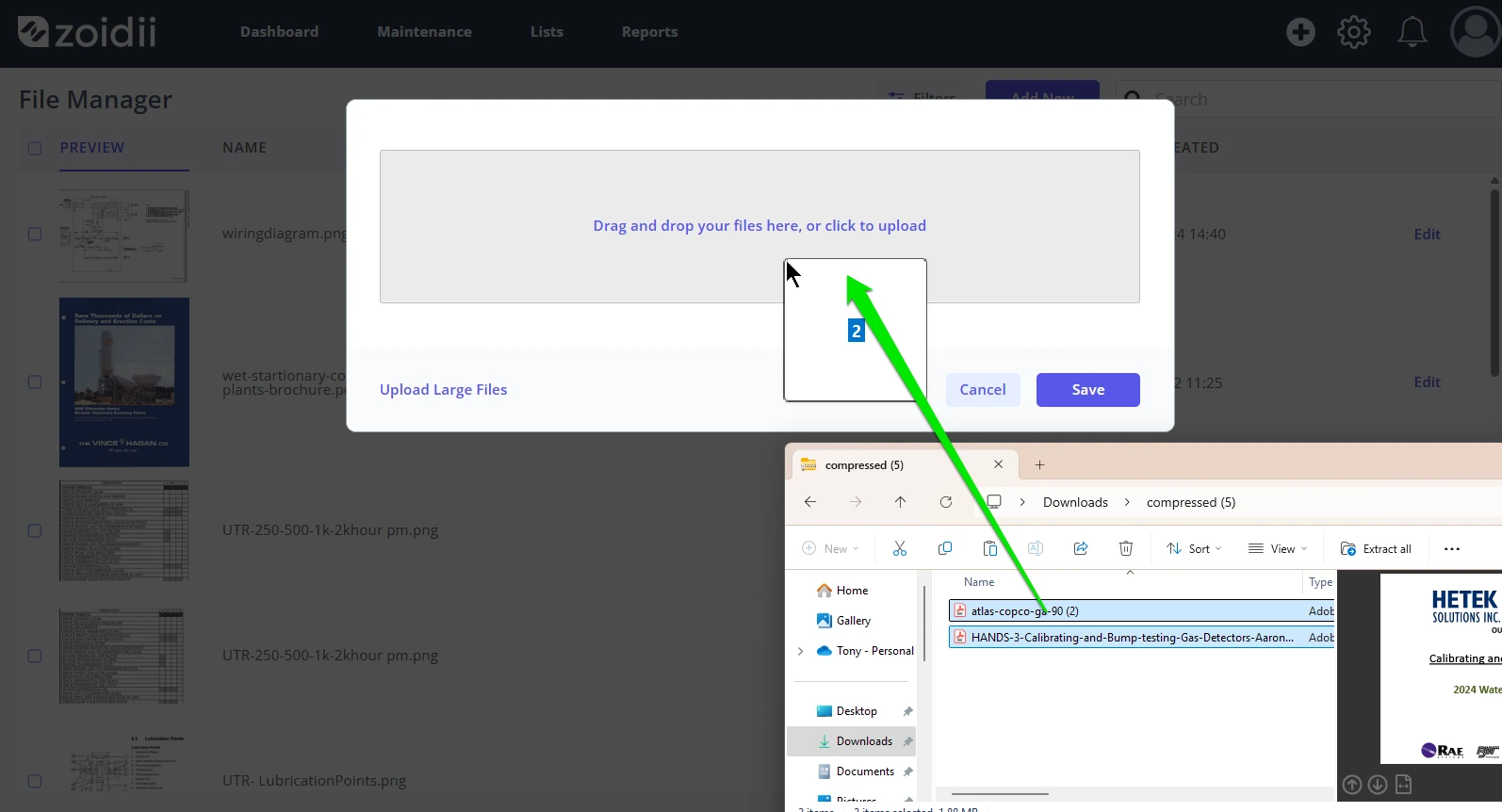Open Downloads in Explorer sidebar
Image resolution: width=1502 pixels, height=812 pixels.
click(852, 741)
